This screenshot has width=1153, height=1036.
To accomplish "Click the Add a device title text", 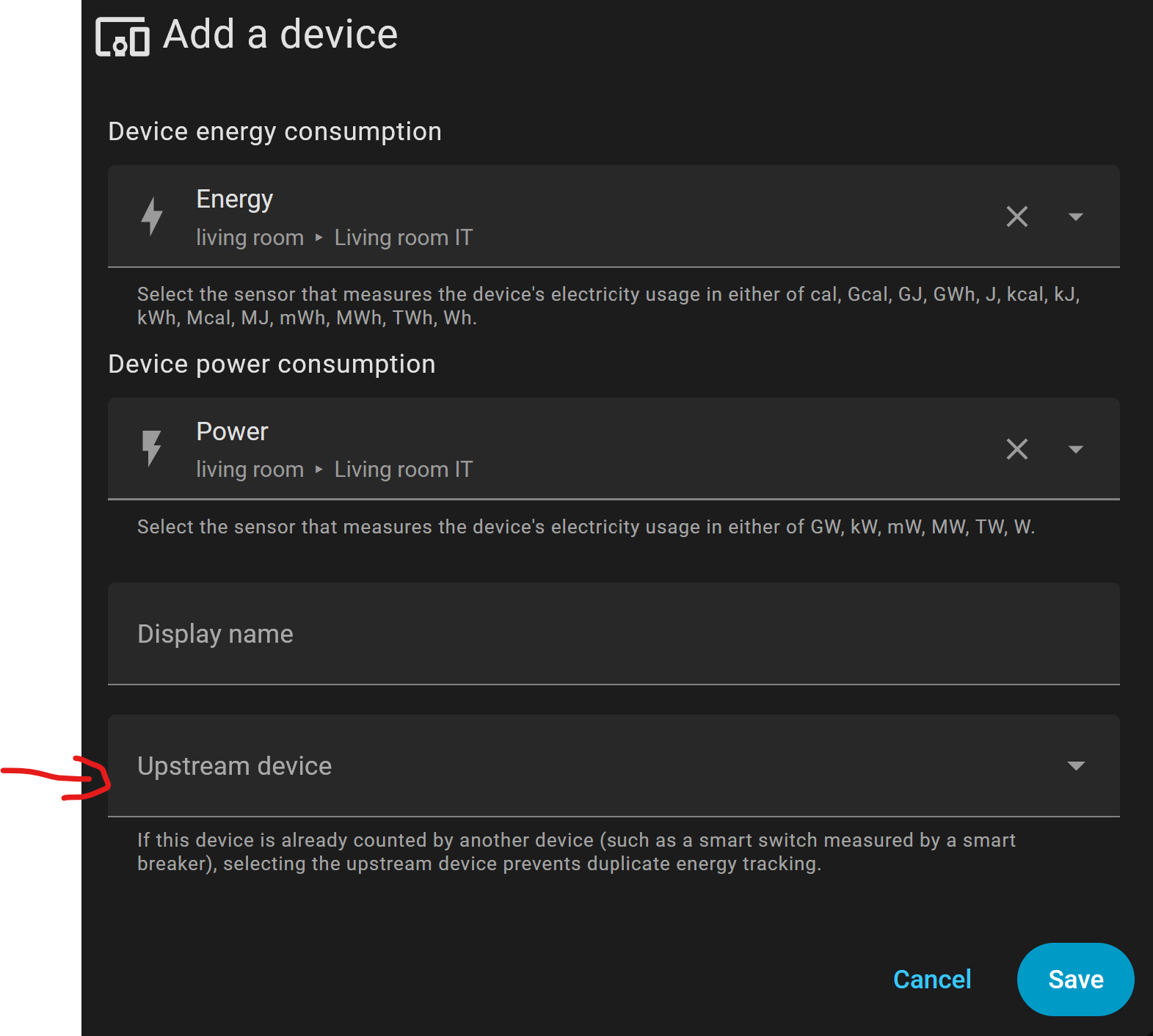I will coord(280,34).
